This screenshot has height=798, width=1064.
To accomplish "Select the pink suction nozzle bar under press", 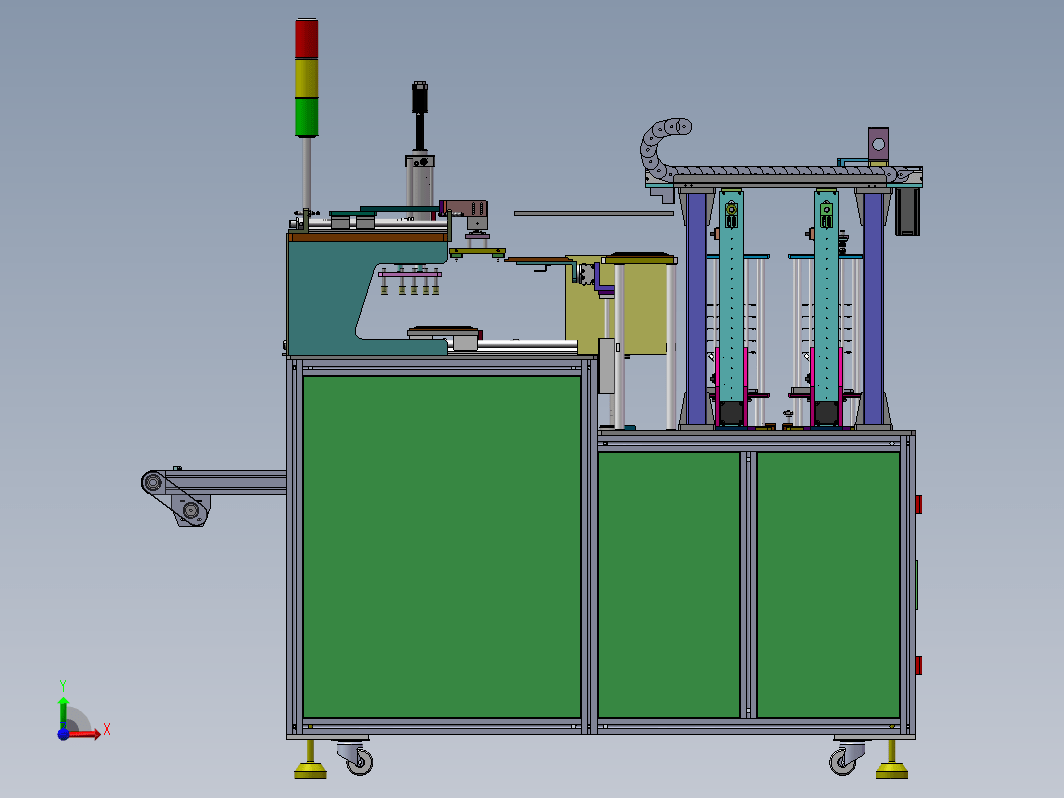I will (x=411, y=274).
